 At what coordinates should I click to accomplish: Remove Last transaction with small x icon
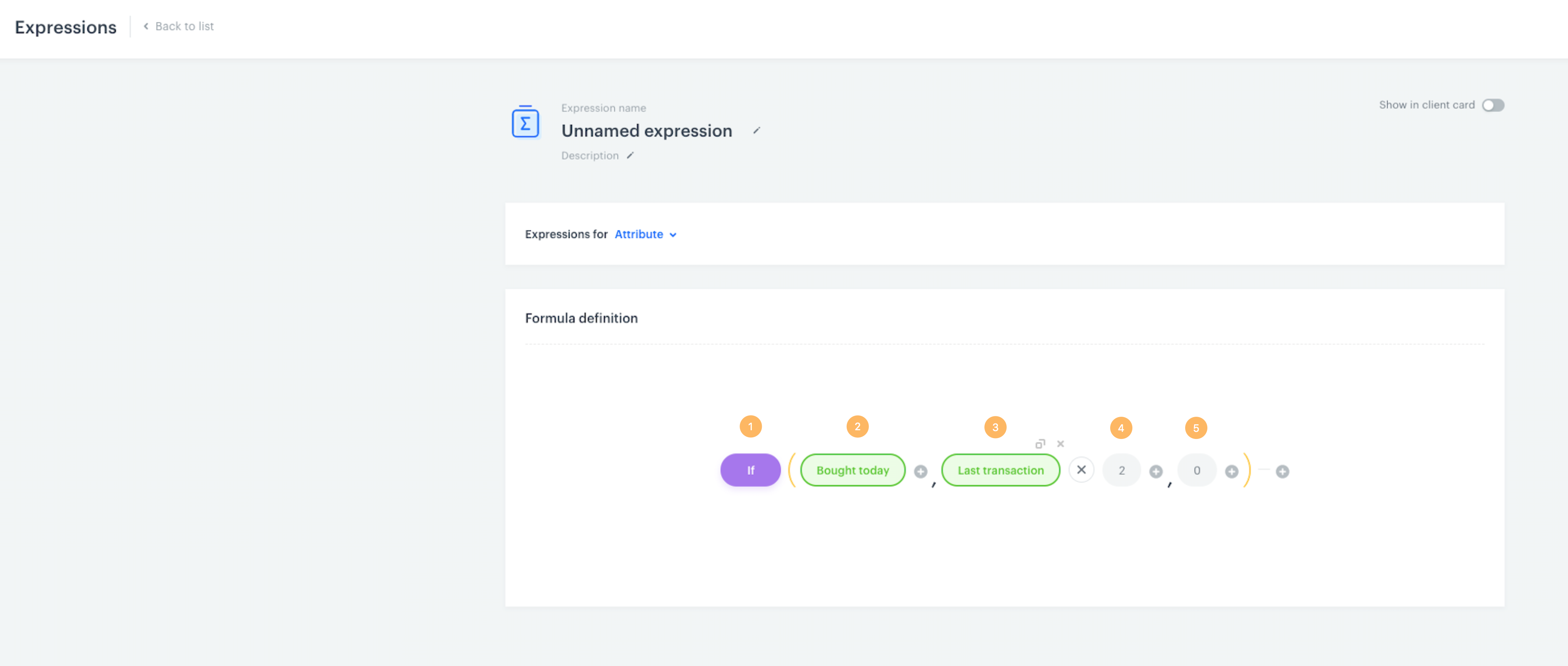1061,444
